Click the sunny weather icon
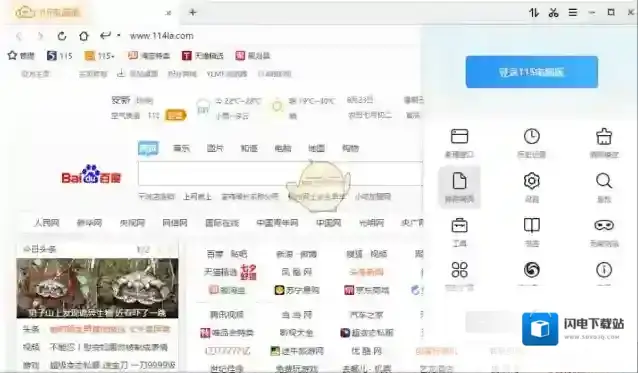 coord(277,106)
